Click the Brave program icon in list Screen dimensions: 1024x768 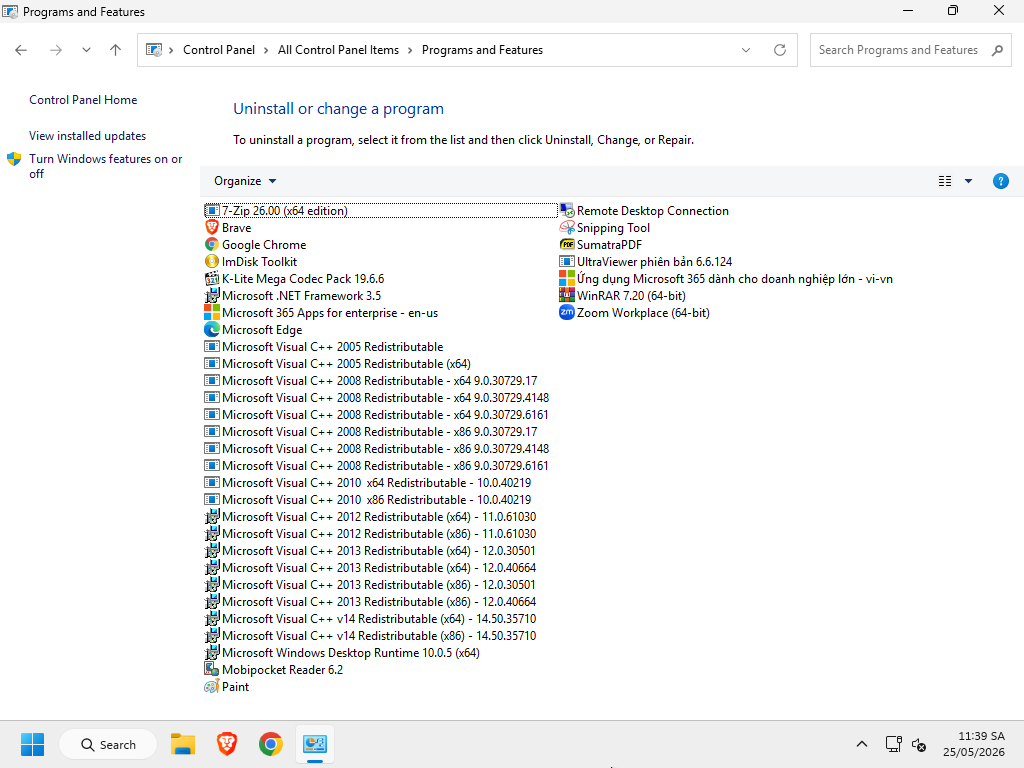click(x=212, y=227)
